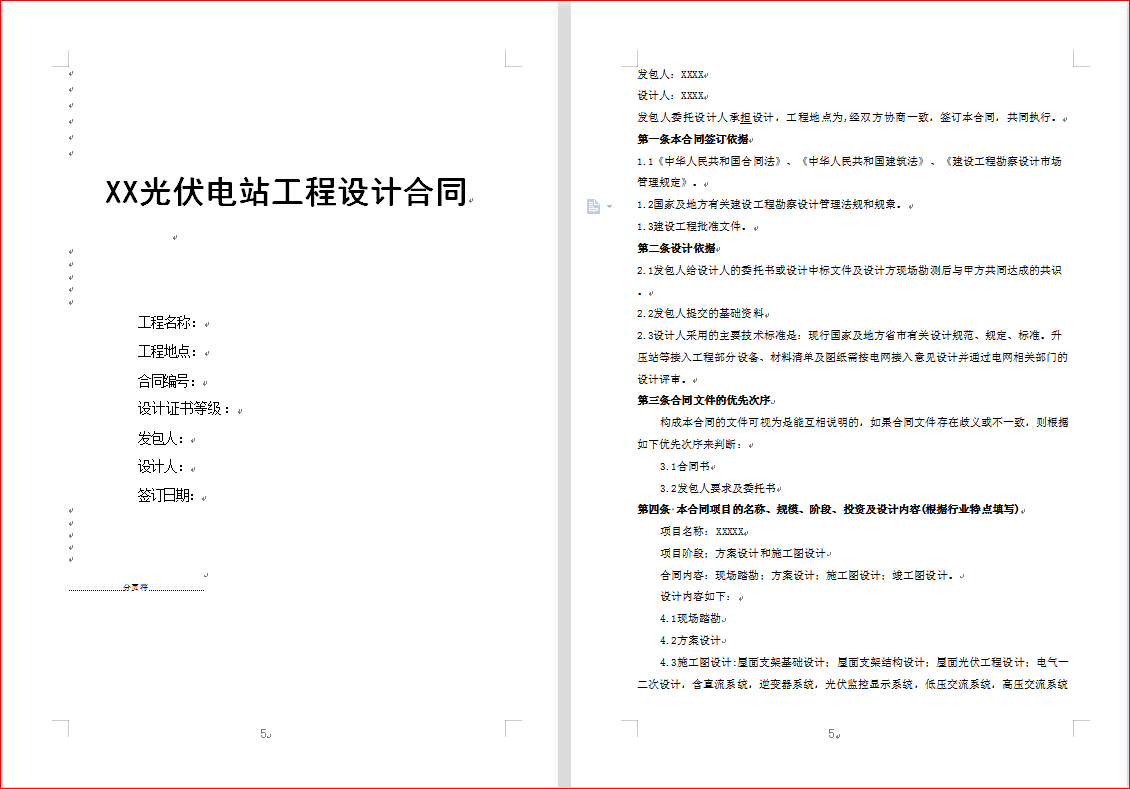Viewport: 1130px width, 789px height.
Task: Click the page number on the right page
Action: pyautogui.click(x=831, y=734)
